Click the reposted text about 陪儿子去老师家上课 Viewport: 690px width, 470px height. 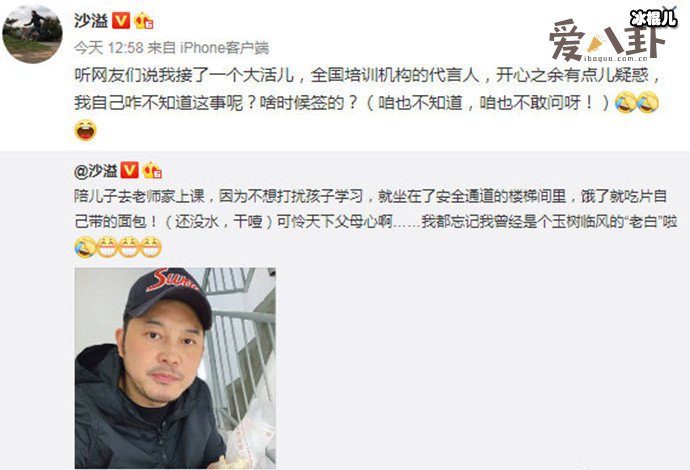click(x=375, y=209)
